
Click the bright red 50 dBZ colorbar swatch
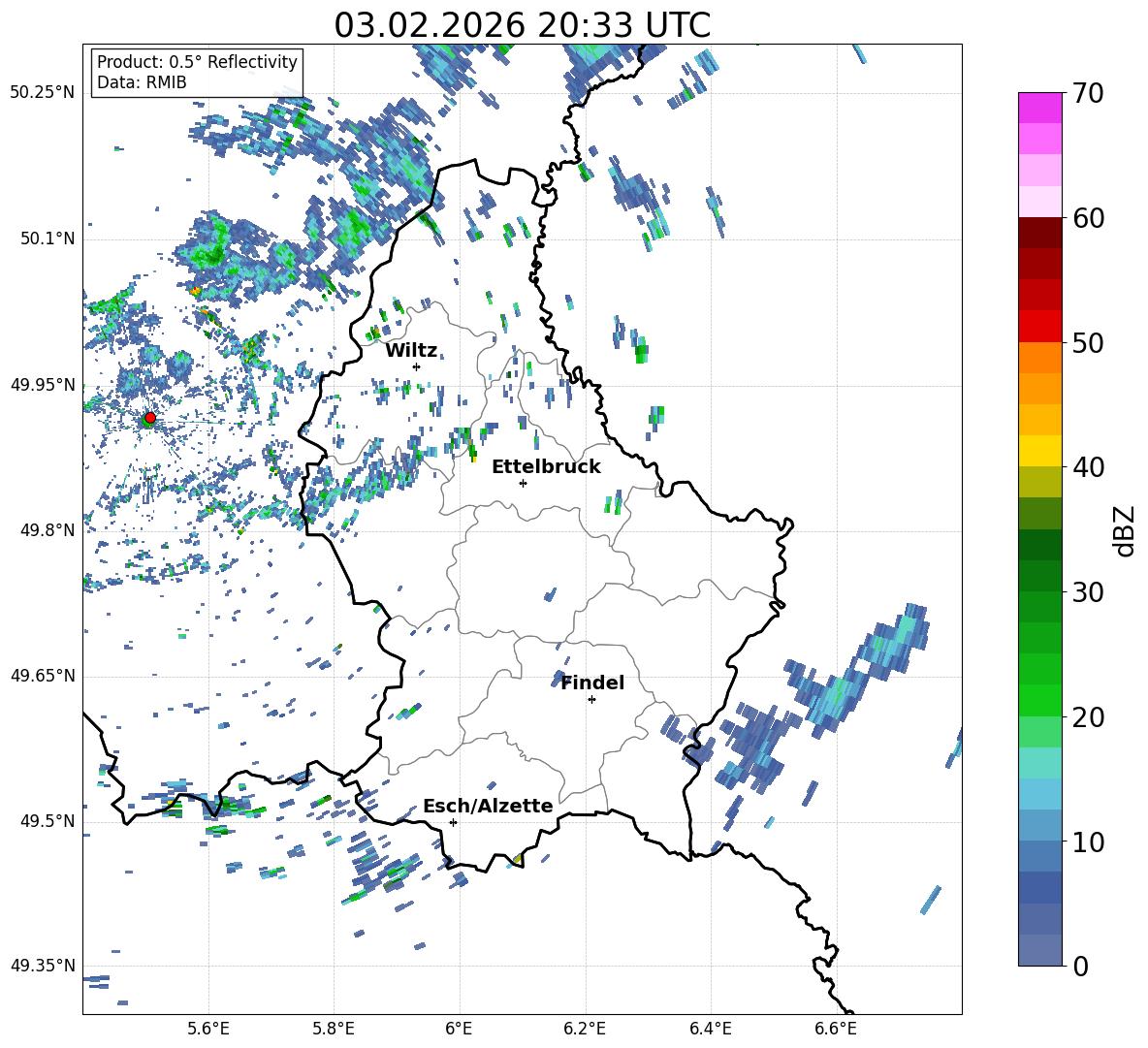(1039, 327)
